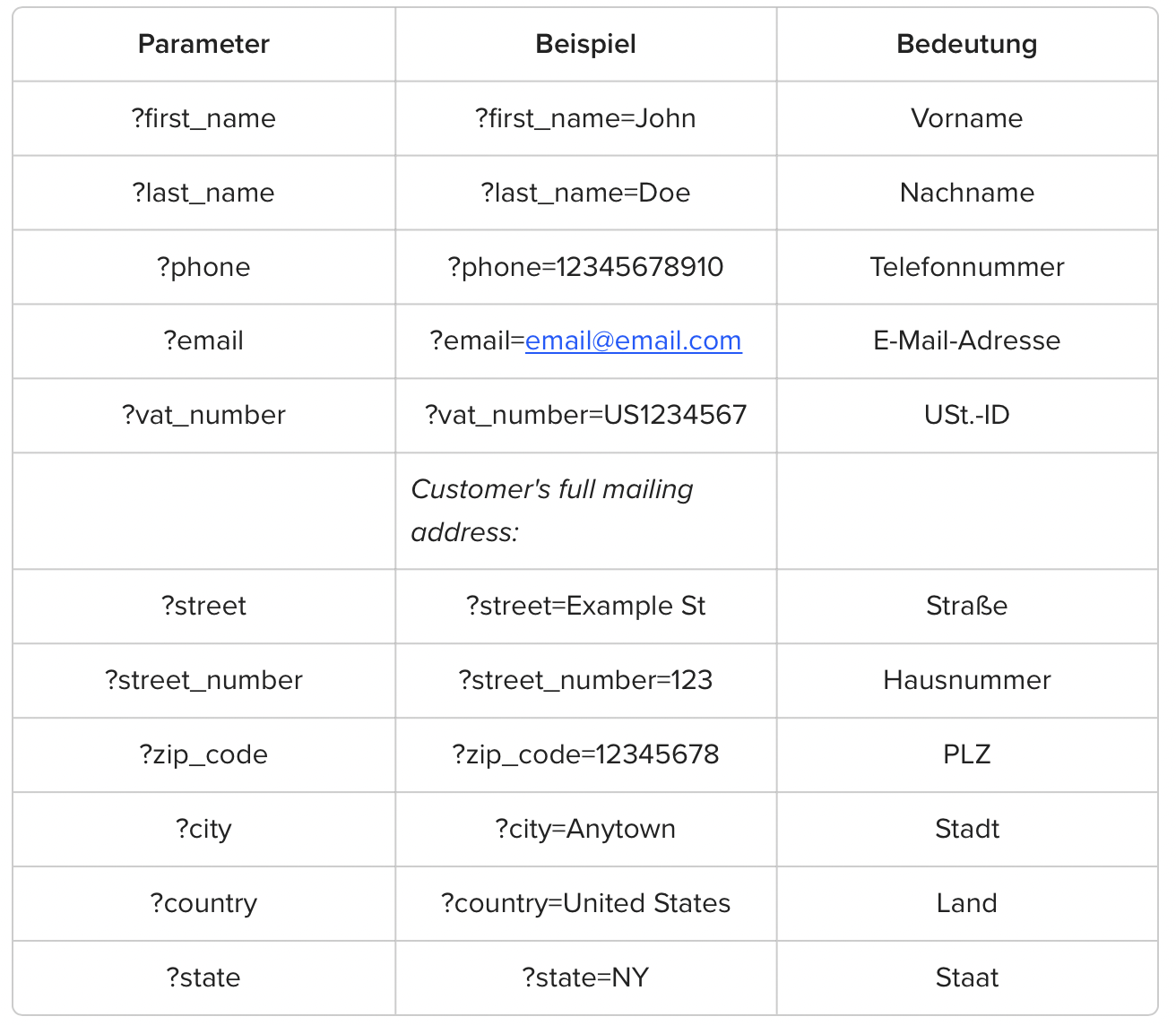Screen dimensions: 1176x1025
Task: Click the ?street=Example St example cell
Action: coord(585,607)
